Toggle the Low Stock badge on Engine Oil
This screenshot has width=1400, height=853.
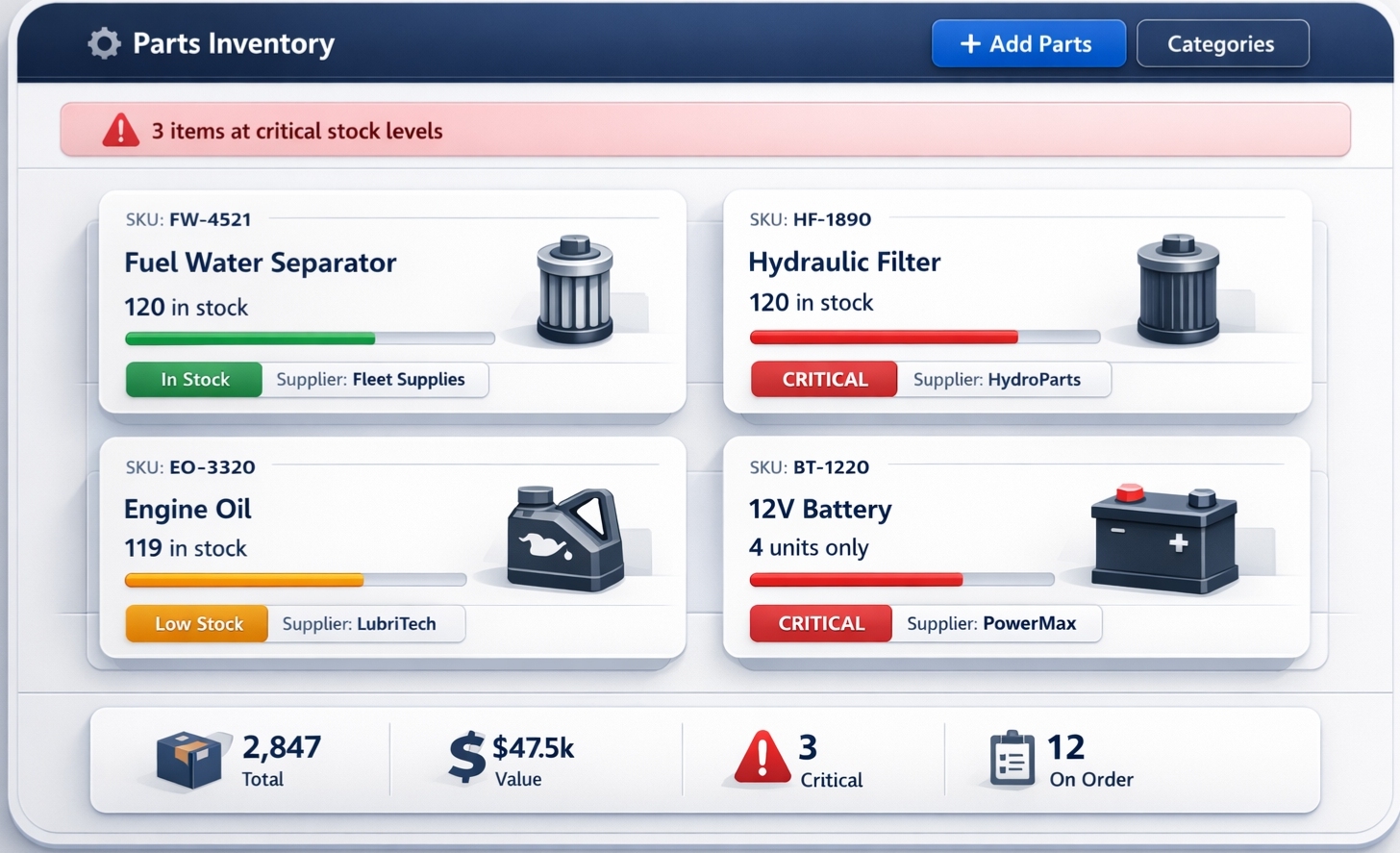point(196,623)
